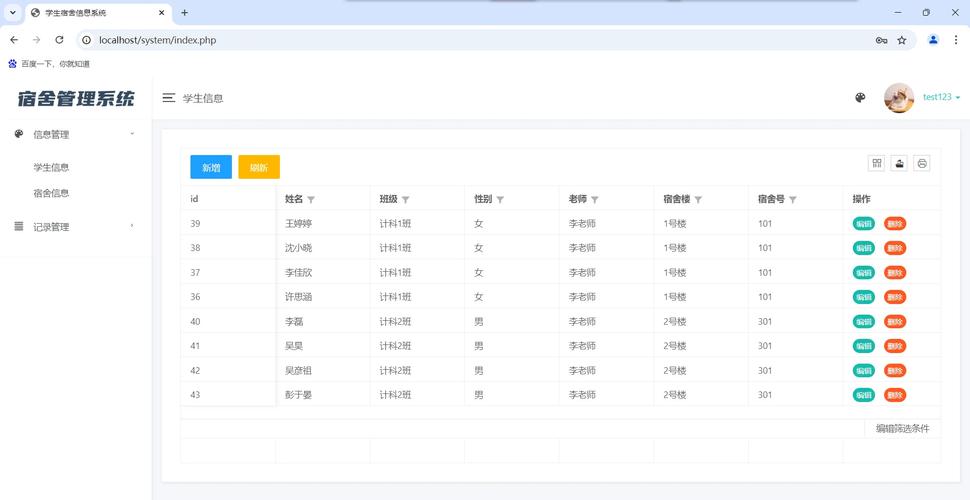Edit the row for 吴昊
This screenshot has width=970, height=500.
[864, 346]
